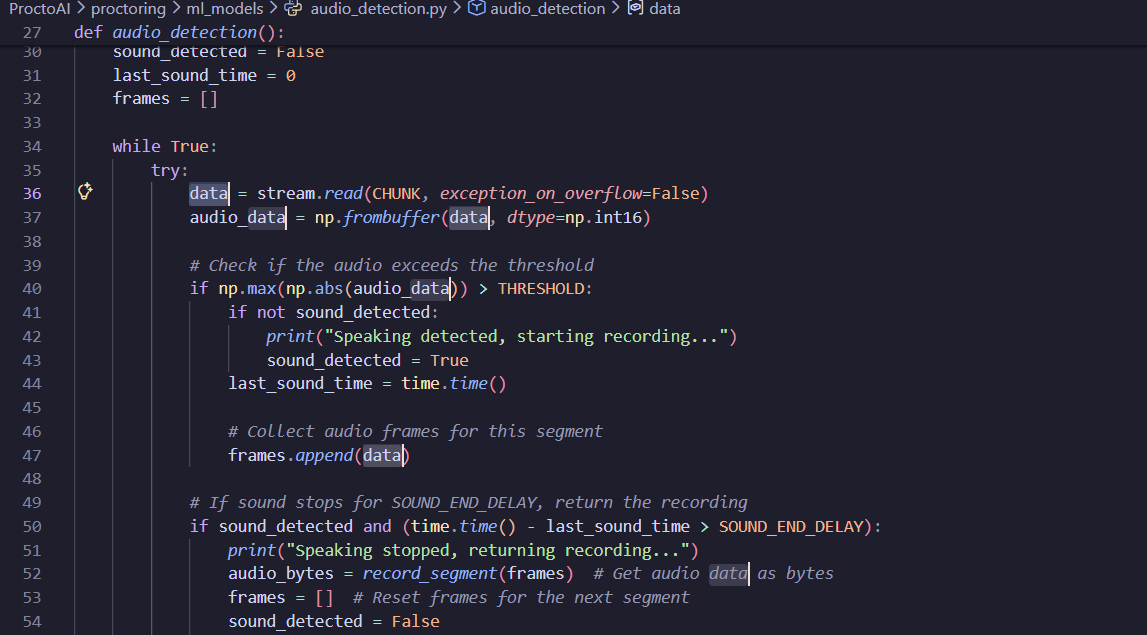Click line number 34 in gutter
1147x635 pixels.
point(31,146)
